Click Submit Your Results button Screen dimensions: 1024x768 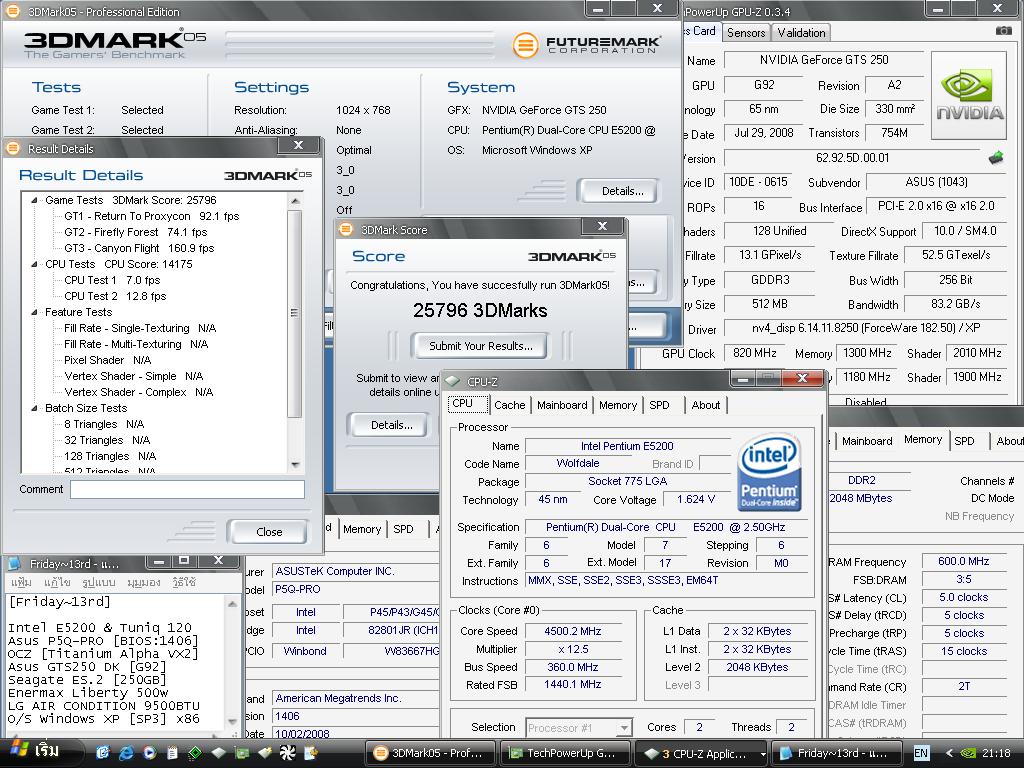pyautogui.click(x=480, y=346)
